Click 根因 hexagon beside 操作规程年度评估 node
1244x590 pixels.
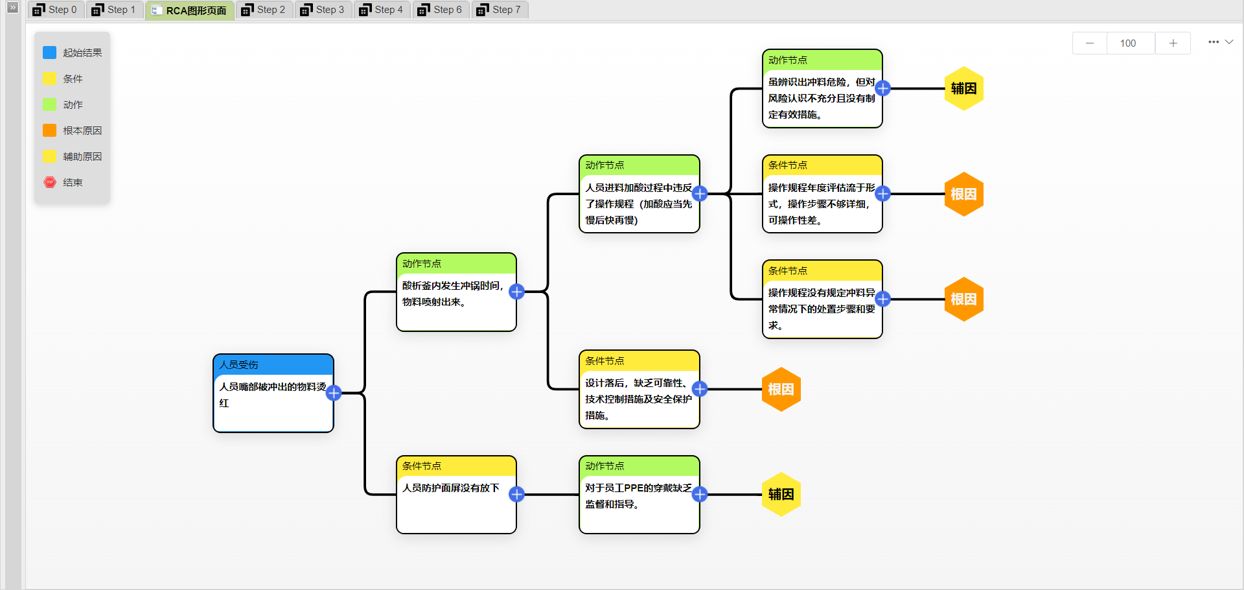pos(963,194)
